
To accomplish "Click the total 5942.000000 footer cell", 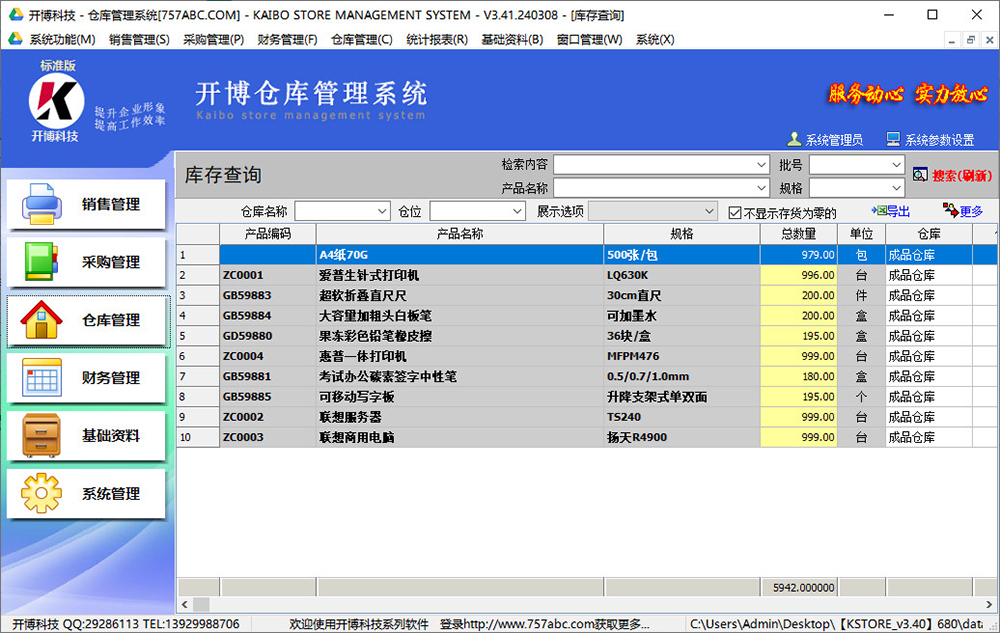I will pyautogui.click(x=799, y=587).
